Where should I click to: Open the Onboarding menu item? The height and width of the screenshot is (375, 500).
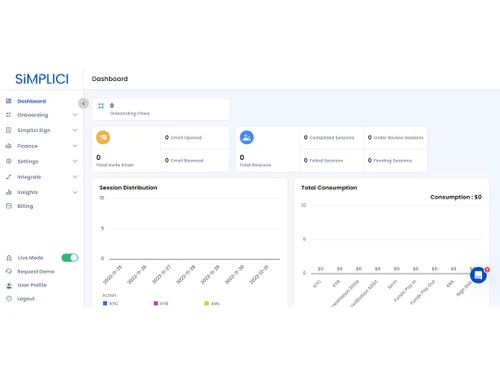[x=33, y=115]
